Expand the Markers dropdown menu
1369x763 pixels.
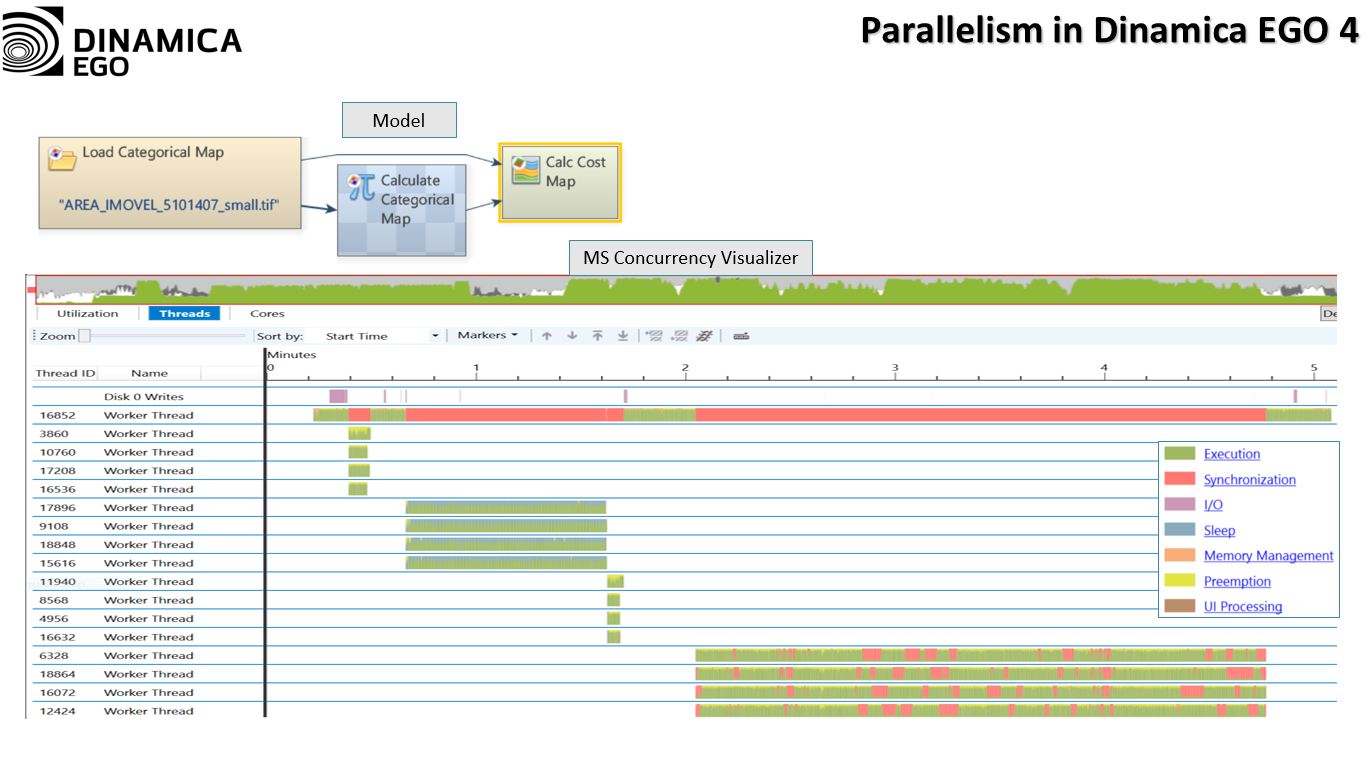[x=488, y=335]
